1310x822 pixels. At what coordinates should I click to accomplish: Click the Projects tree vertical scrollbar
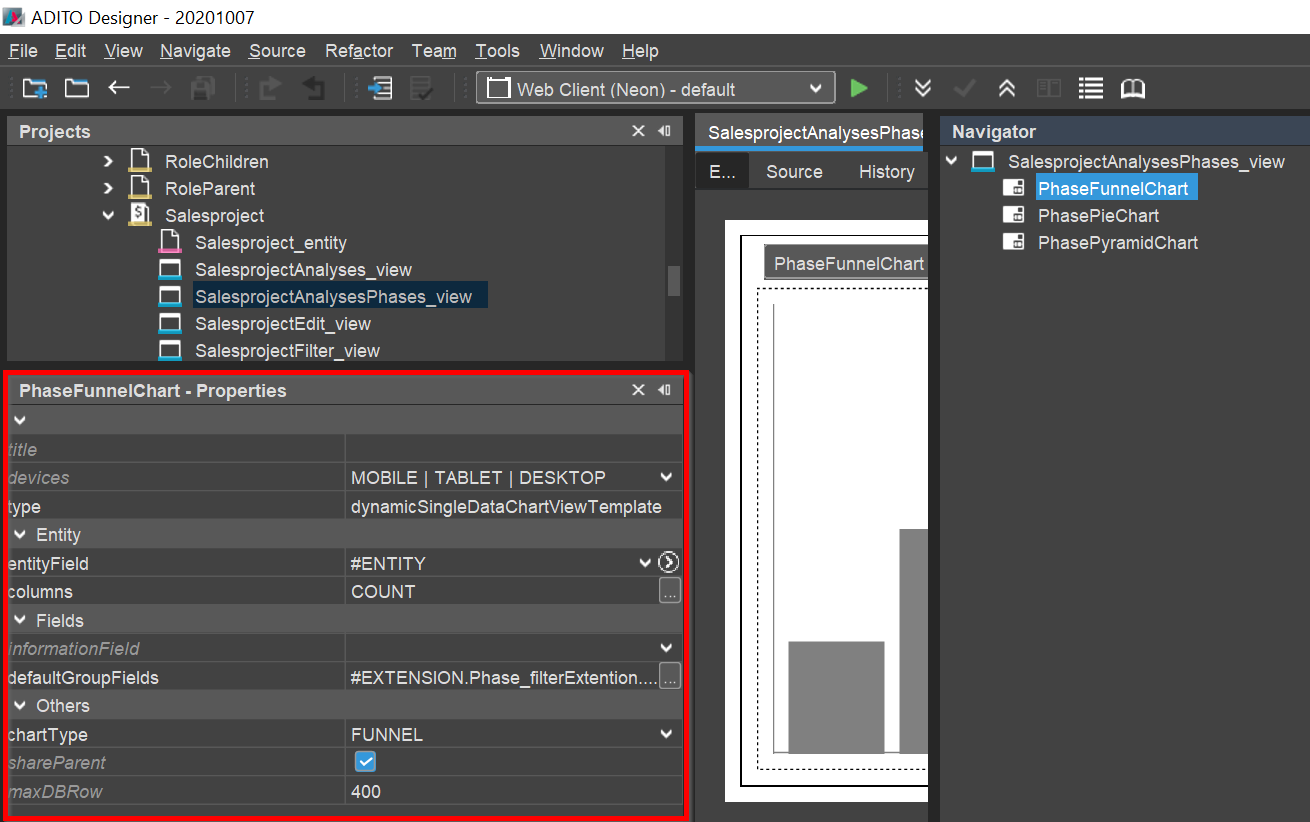674,280
